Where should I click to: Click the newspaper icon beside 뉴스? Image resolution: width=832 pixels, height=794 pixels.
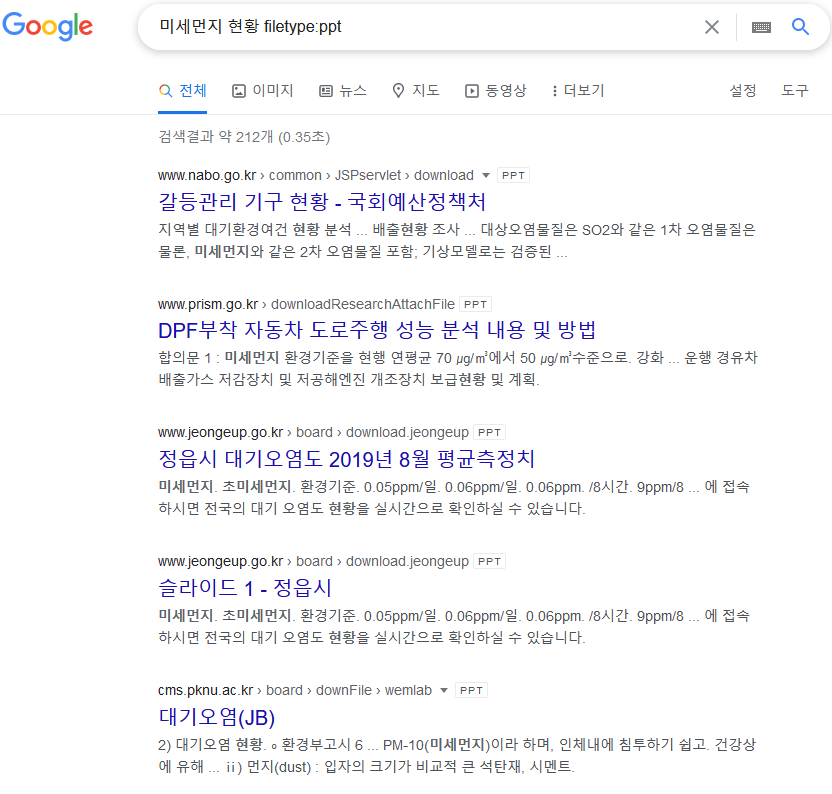(326, 91)
